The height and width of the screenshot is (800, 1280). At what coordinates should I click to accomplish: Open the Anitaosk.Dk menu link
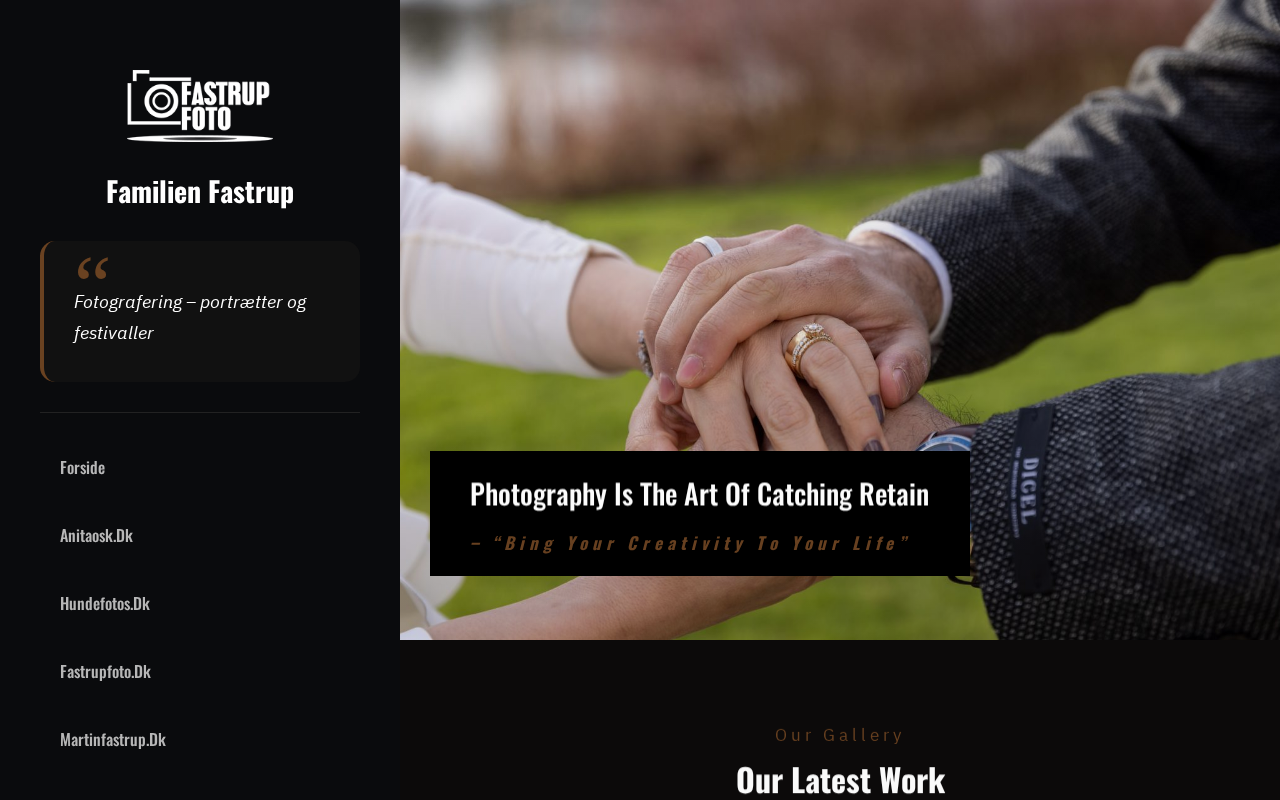[96, 535]
